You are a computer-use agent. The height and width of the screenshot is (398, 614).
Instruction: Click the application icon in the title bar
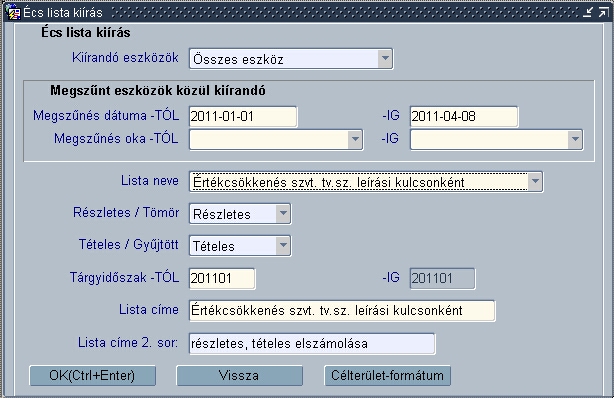[x=13, y=12]
